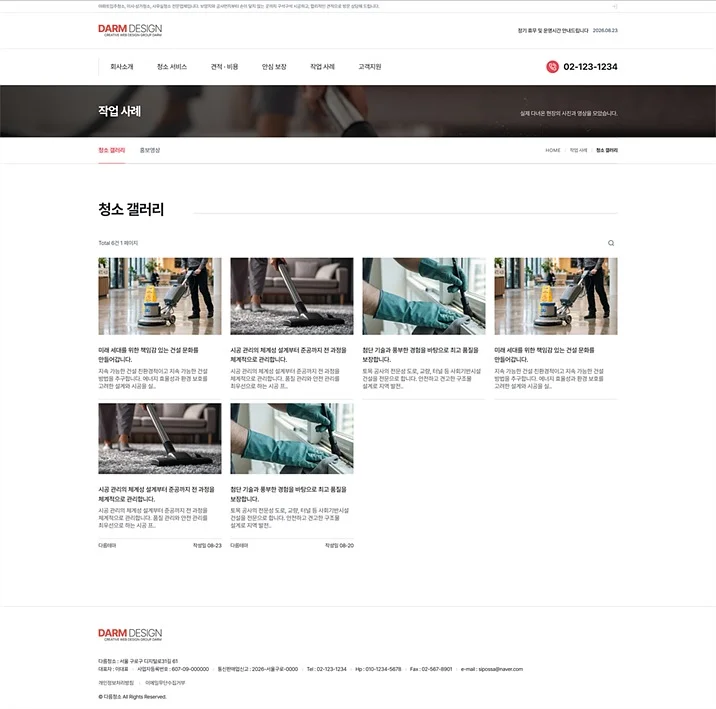Open glove window-cleaning thumbnail dated 08-20
The image size is (716, 709).
click(292, 438)
